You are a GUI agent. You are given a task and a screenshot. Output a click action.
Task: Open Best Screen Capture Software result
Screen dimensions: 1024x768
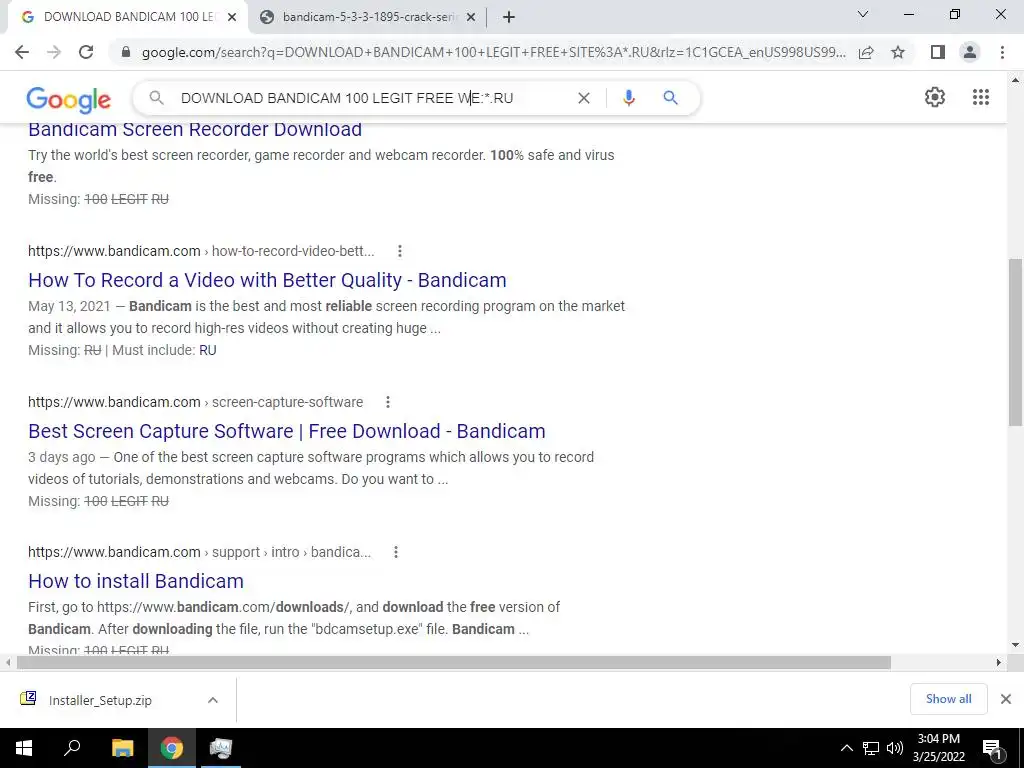coord(287,431)
